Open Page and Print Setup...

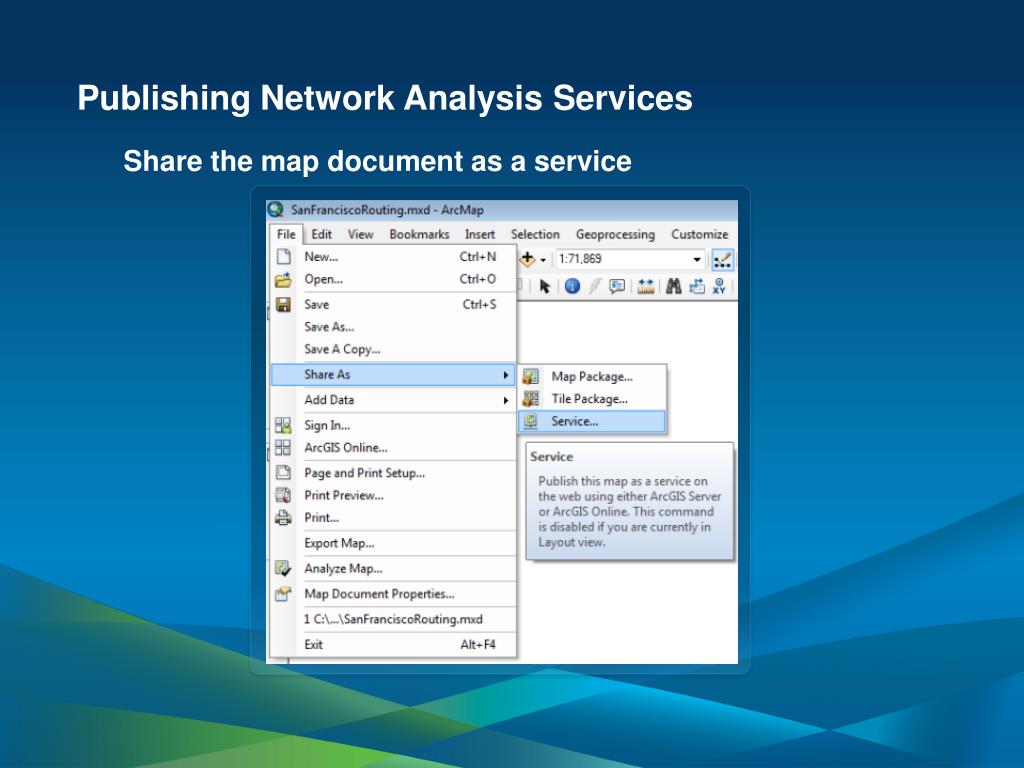point(393,473)
